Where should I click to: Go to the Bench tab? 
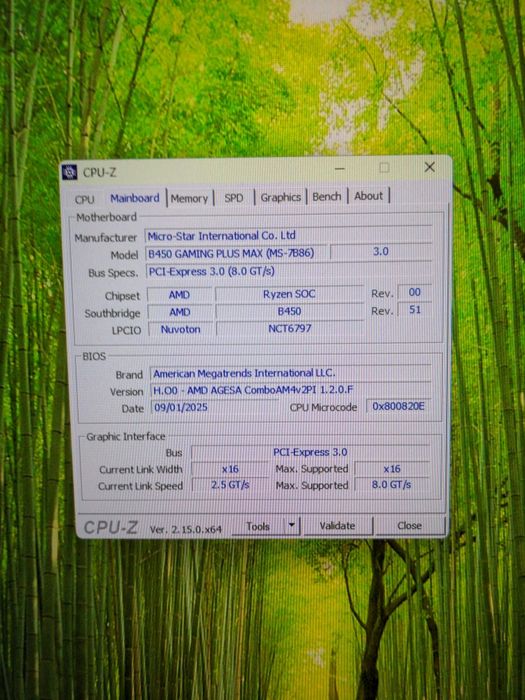326,196
